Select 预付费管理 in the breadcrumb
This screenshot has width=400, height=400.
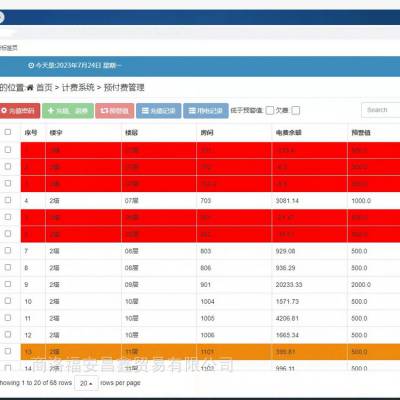124,88
